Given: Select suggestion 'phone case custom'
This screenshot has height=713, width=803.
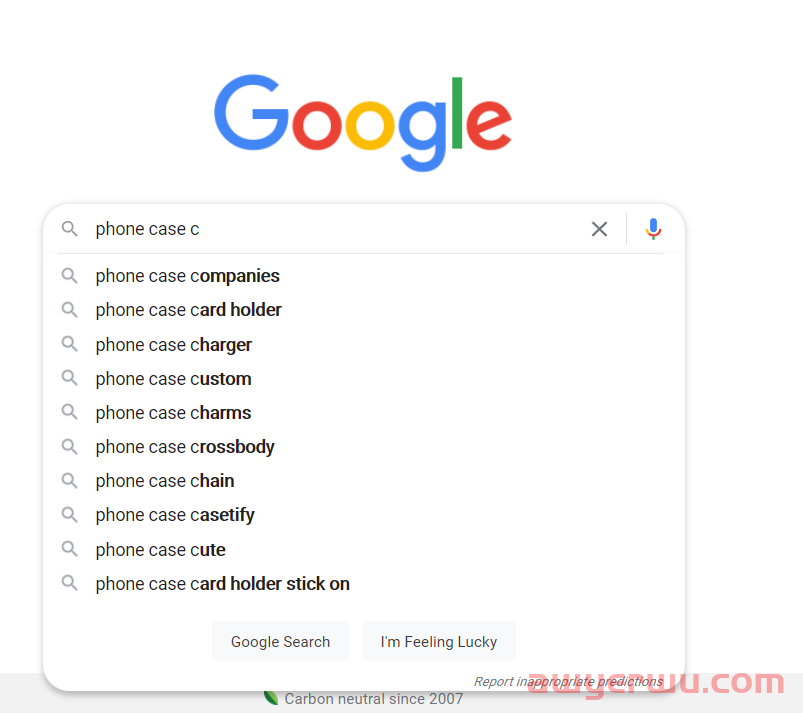Looking at the screenshot, I should point(364,379).
